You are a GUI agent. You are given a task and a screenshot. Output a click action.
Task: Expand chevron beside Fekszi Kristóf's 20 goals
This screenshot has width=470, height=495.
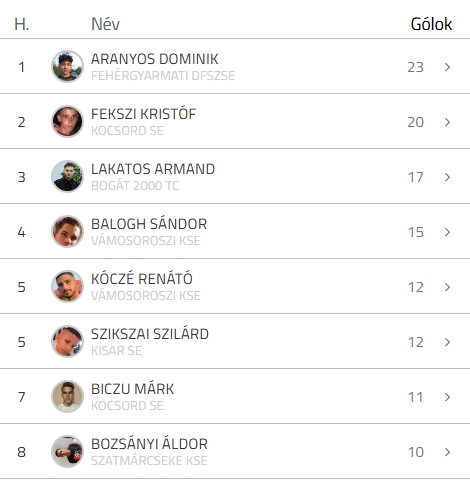coord(447,122)
